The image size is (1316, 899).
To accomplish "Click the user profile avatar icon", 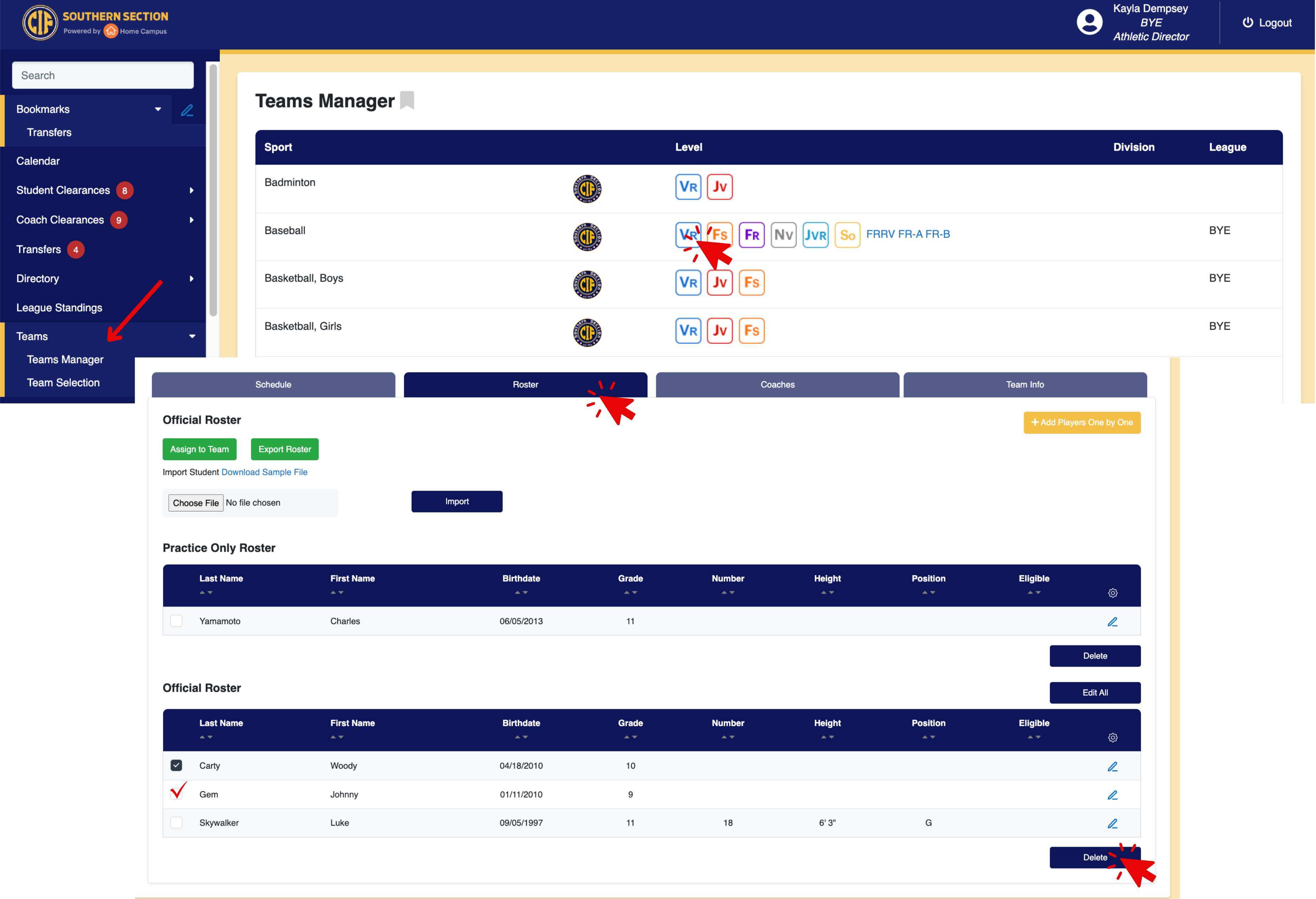I will [1089, 23].
